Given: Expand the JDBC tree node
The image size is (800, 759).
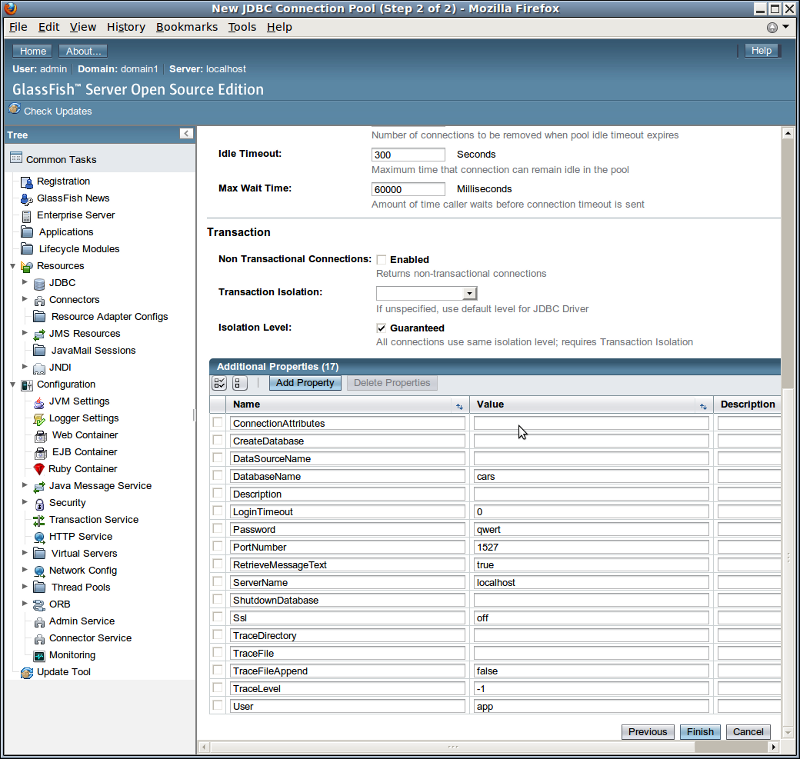Looking at the screenshot, I should click(x=25, y=283).
